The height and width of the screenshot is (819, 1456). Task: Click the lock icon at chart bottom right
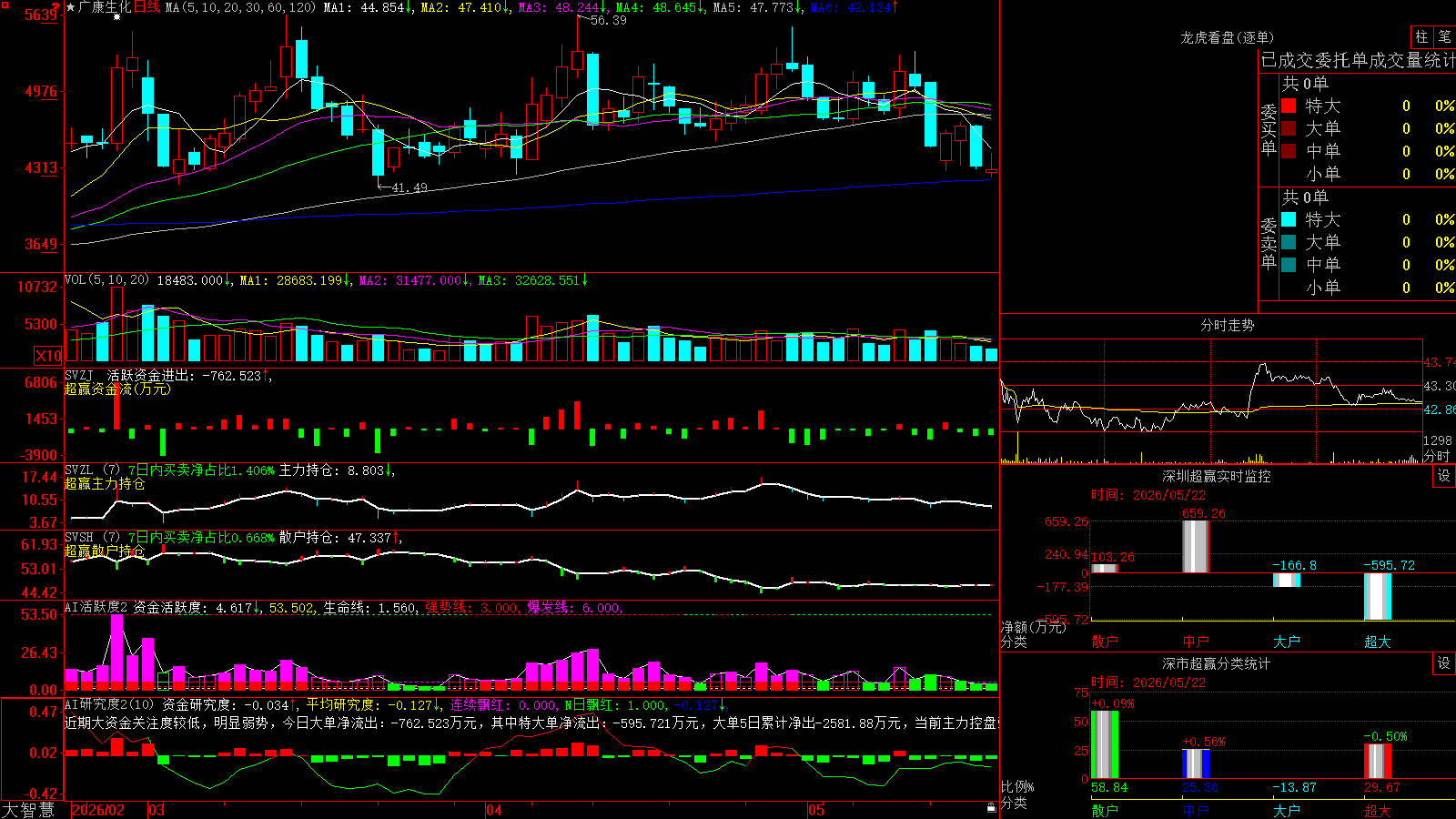click(991, 808)
